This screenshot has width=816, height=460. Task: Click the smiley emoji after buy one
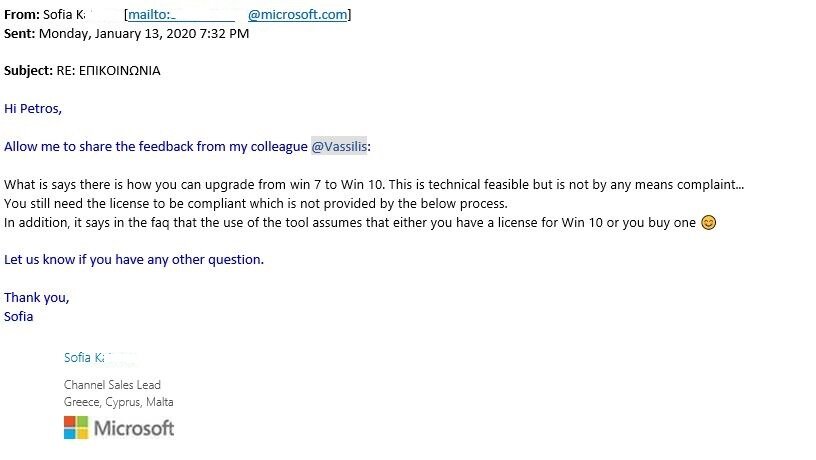708,223
